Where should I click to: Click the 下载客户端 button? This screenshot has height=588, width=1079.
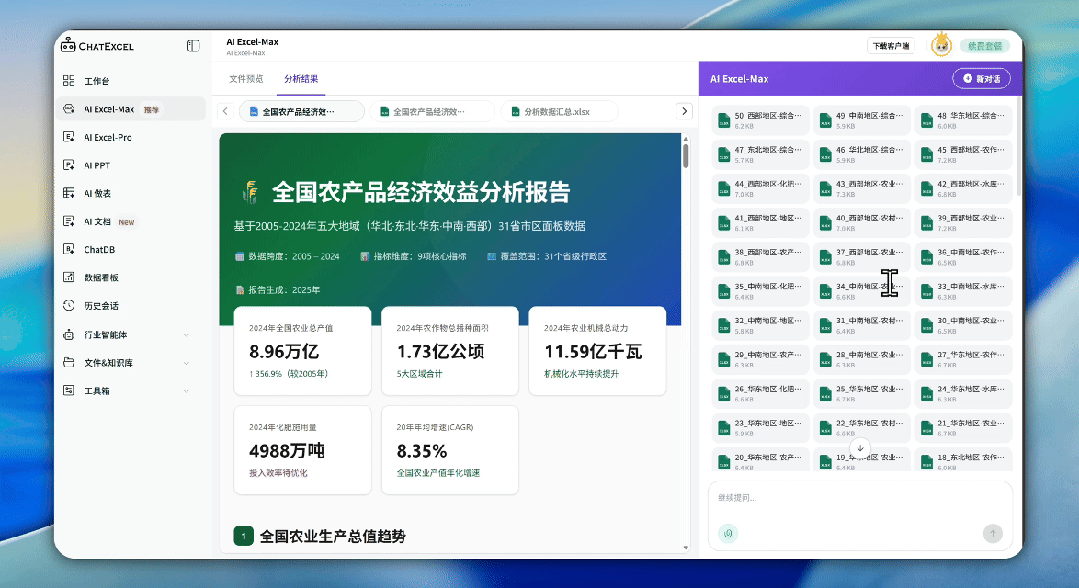[x=891, y=46]
